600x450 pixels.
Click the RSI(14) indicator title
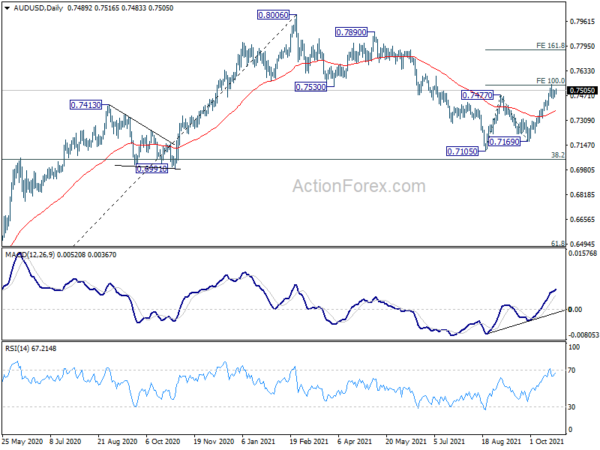point(16,349)
